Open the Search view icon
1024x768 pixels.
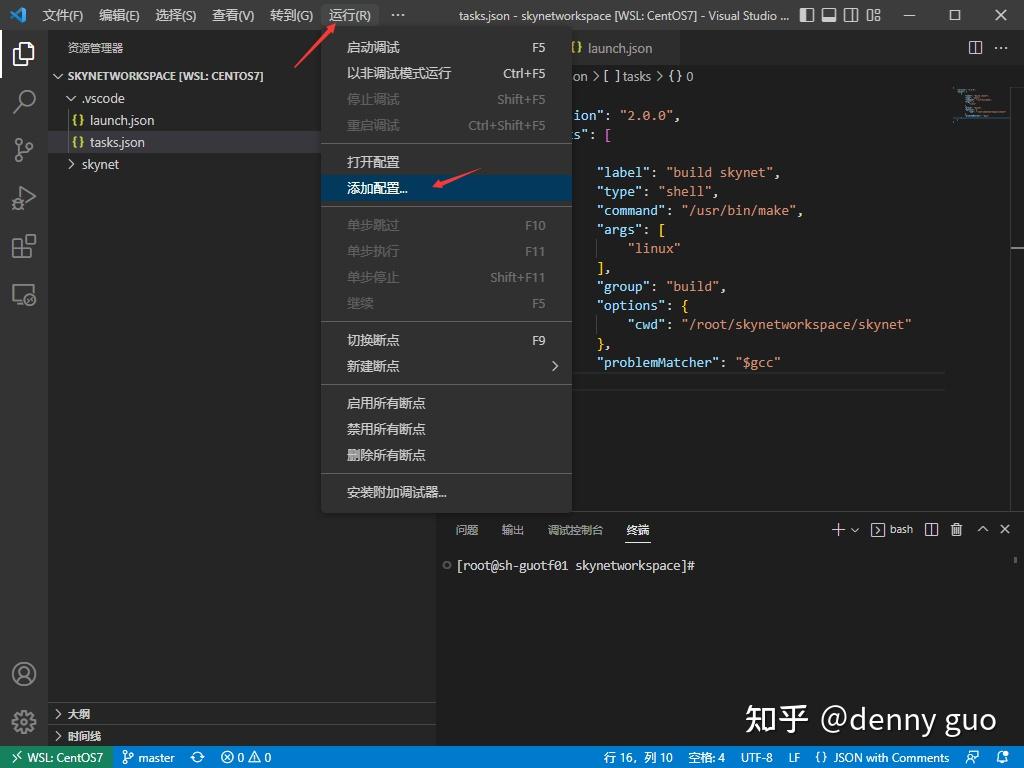point(24,102)
